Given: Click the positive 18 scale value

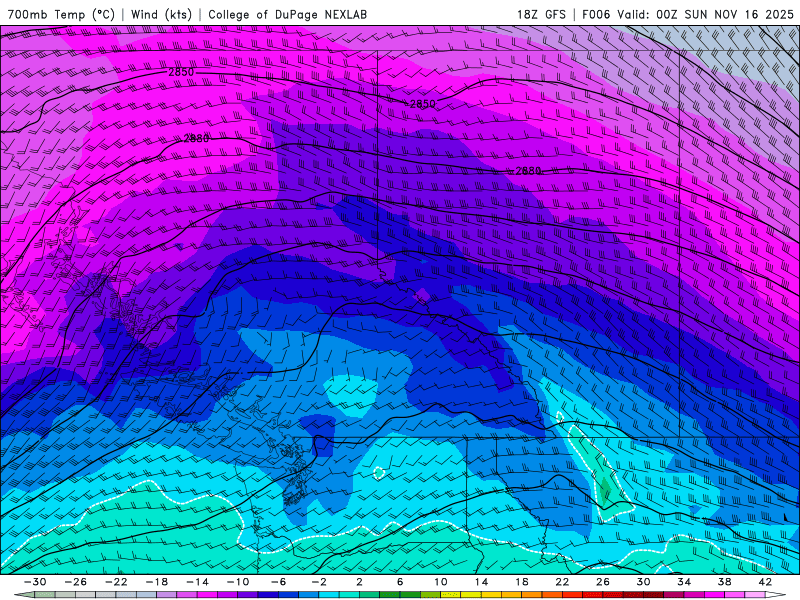Looking at the screenshot, I should pos(521,582).
